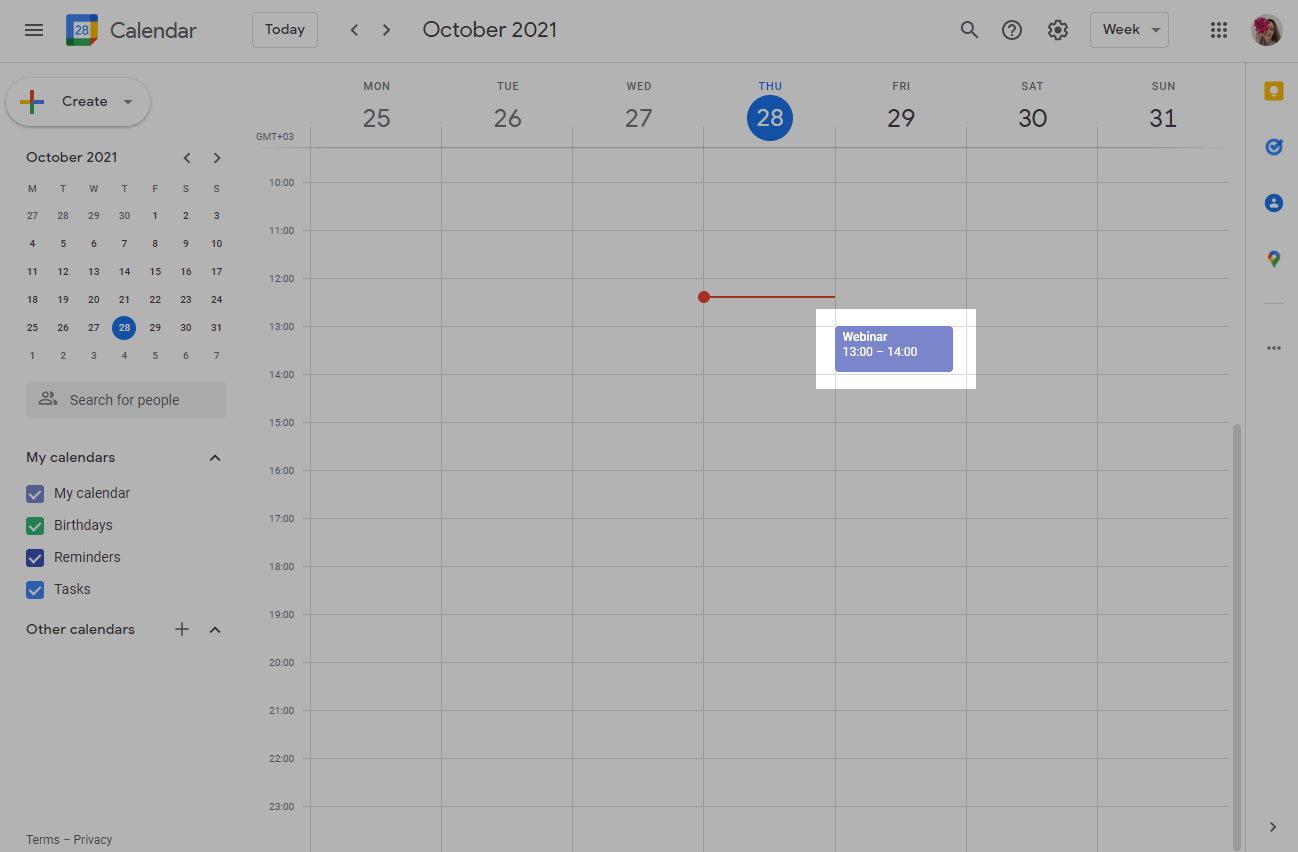Open Google Tasks in side panel
Viewport: 1298px width, 852px height.
[x=1274, y=147]
